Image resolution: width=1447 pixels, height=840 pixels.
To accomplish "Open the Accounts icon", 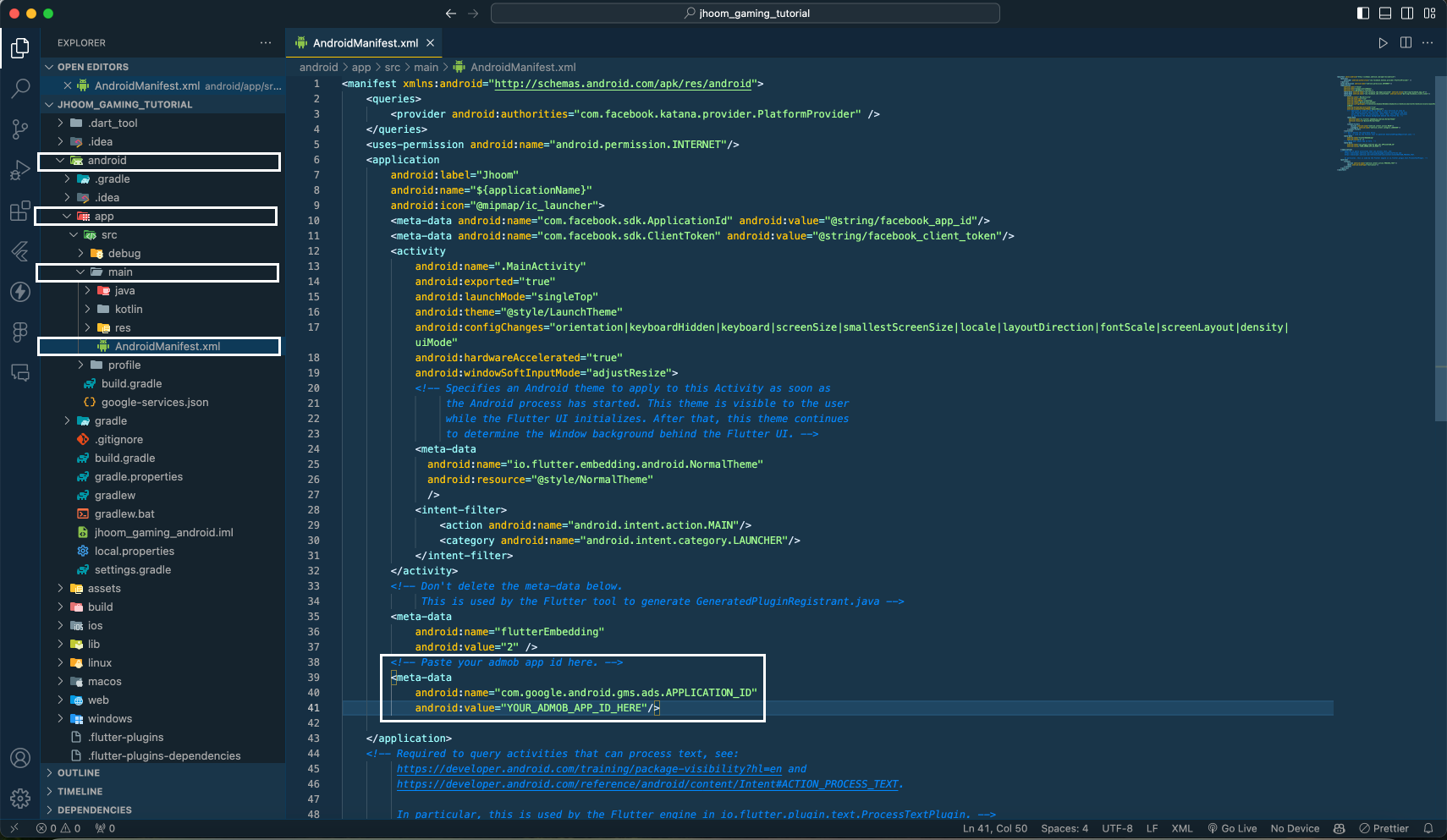I will tap(20, 758).
